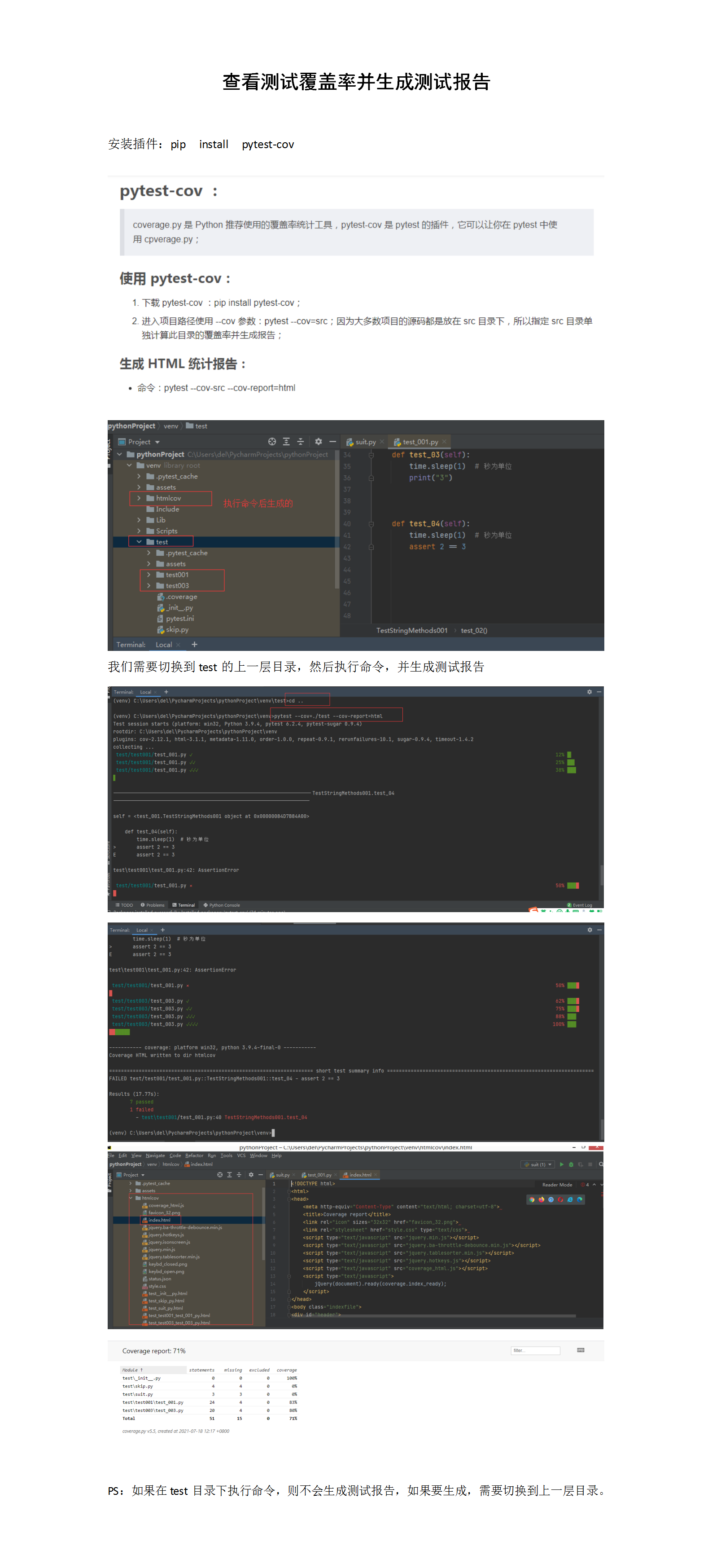The image size is (712, 1568).
Task: Open index.html preview in Chrome browser icon
Action: click(x=532, y=1200)
